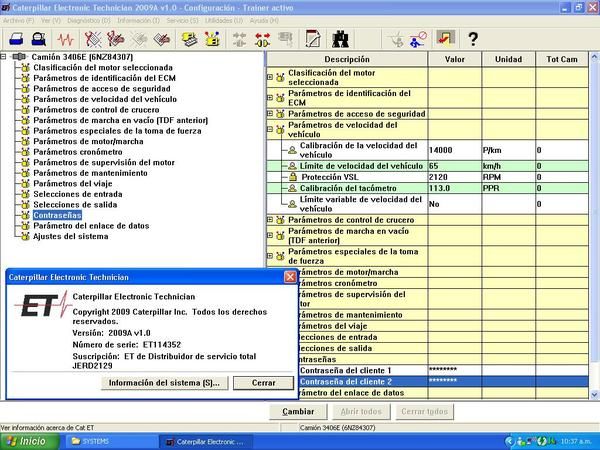The image size is (600, 450).
Task: Expand Parámetros especiales de la toma de fuerza row
Action: point(270,256)
